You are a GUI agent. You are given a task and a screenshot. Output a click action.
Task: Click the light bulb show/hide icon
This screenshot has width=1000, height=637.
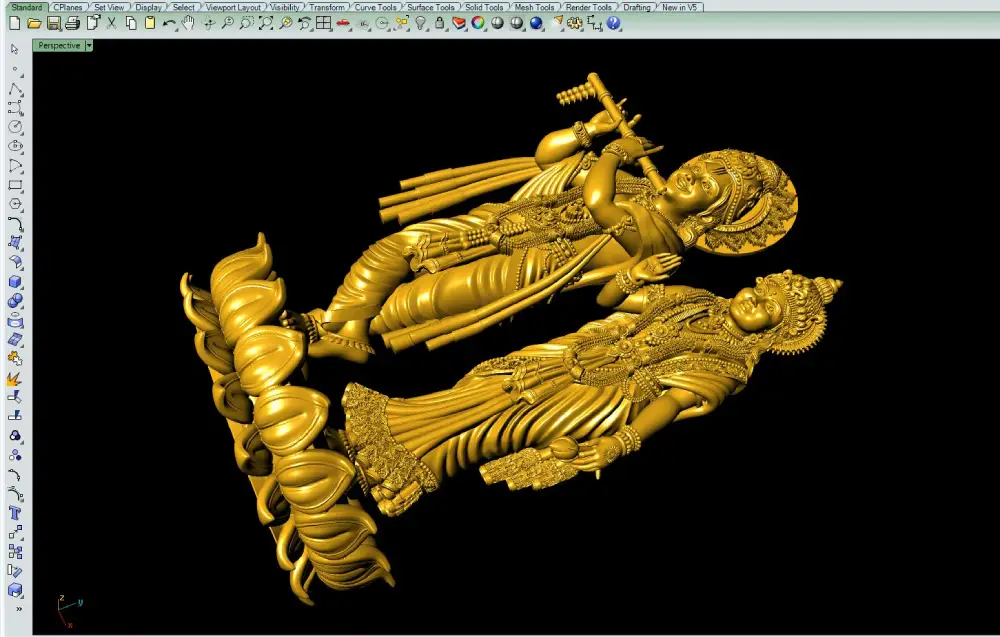click(420, 24)
